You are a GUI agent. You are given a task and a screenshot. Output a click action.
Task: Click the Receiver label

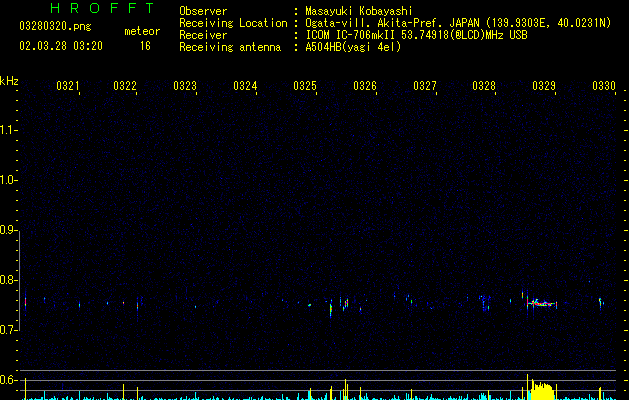point(203,35)
